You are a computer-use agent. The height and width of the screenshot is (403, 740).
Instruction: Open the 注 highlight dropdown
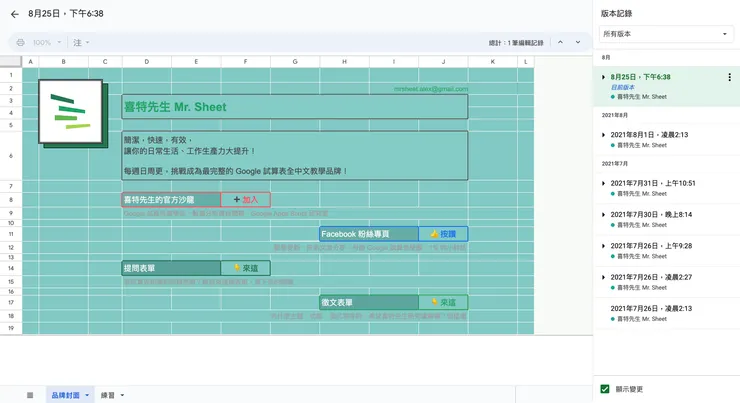coord(81,42)
